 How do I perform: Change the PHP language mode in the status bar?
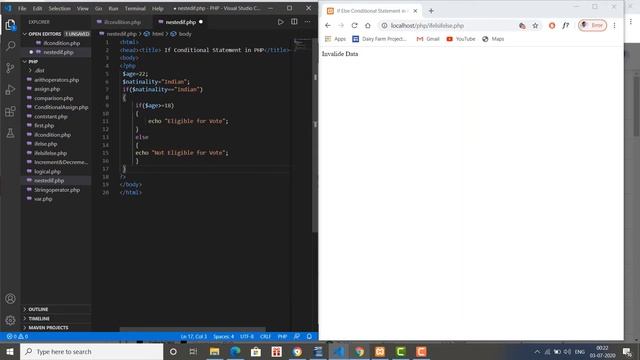point(282,336)
